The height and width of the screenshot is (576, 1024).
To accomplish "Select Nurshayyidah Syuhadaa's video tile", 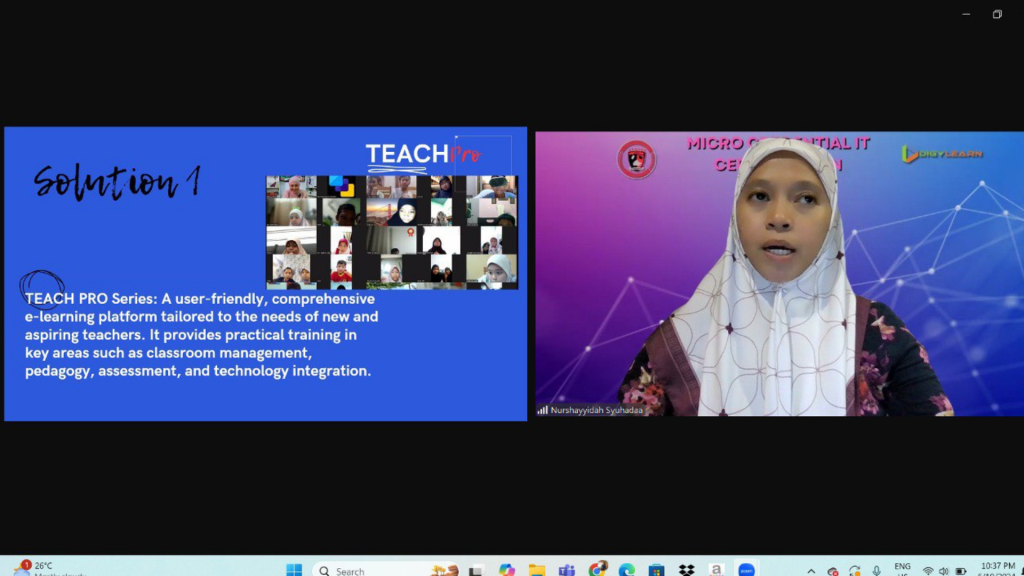I will point(779,273).
